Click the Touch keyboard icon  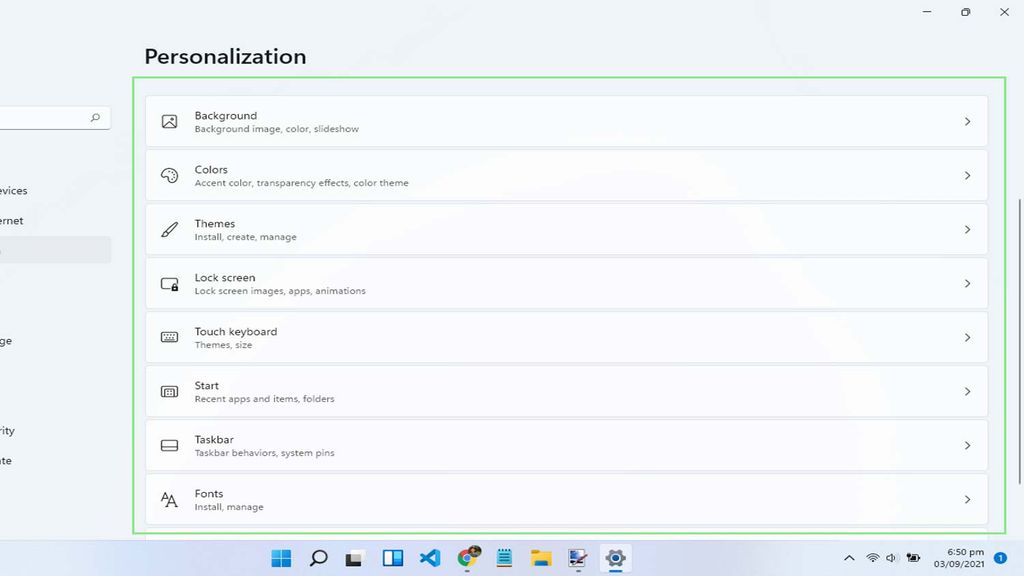tap(167, 337)
